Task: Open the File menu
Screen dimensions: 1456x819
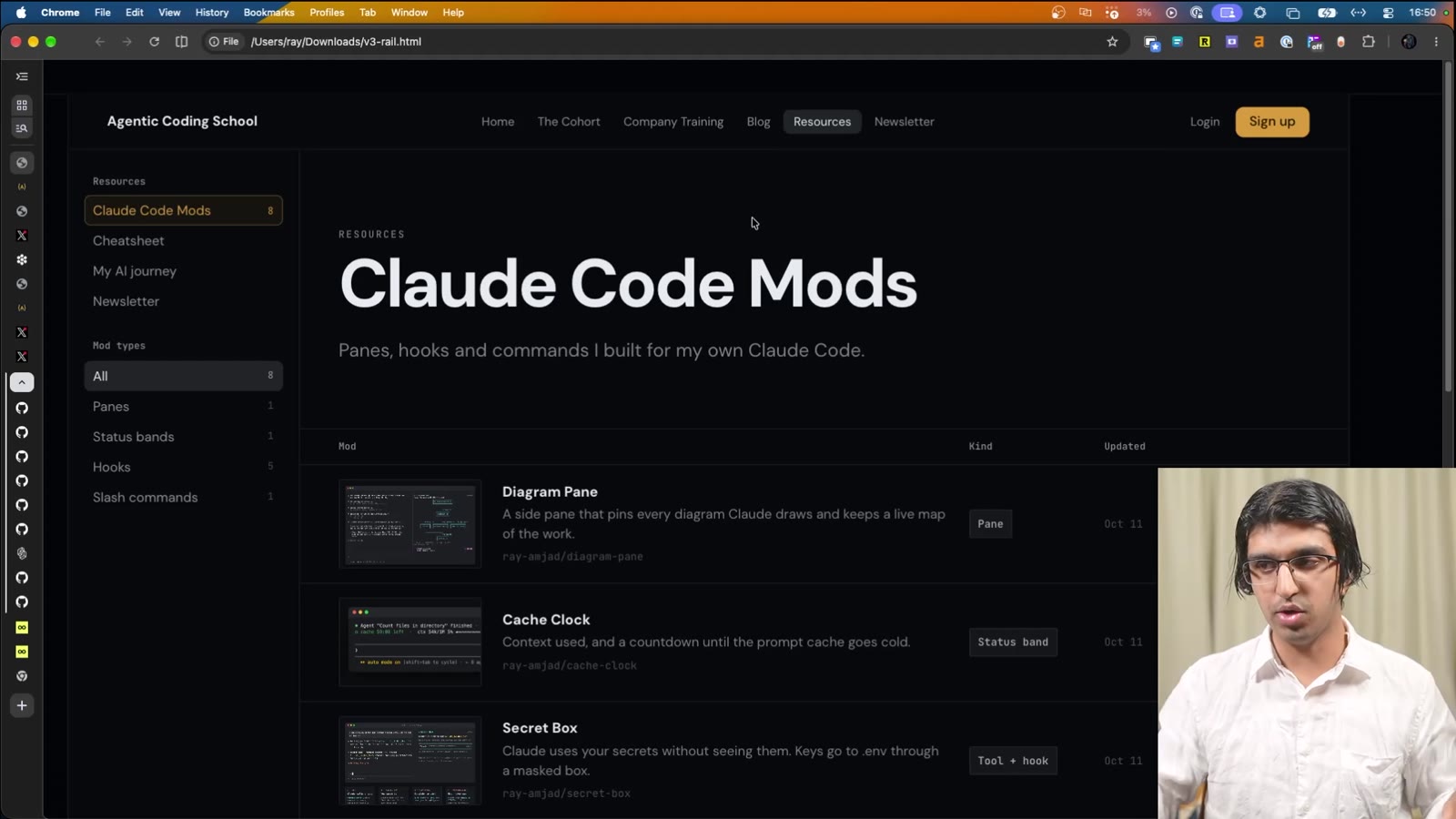Action: click(x=103, y=13)
